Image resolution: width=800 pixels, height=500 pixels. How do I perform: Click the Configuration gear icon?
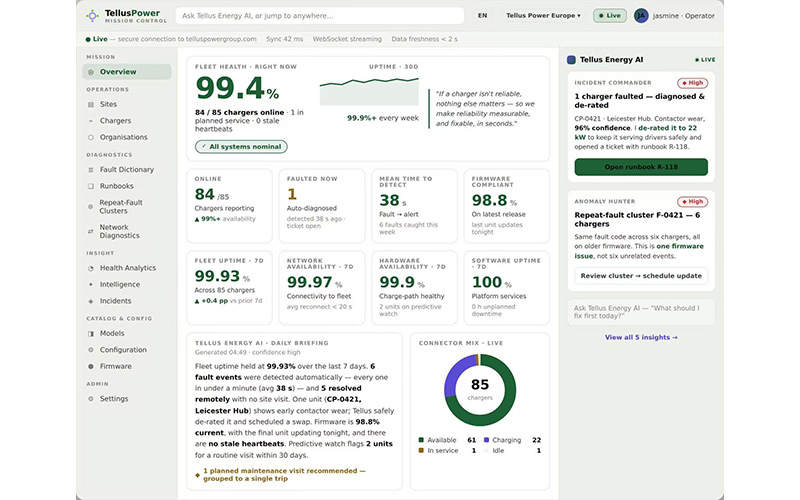(x=91, y=350)
